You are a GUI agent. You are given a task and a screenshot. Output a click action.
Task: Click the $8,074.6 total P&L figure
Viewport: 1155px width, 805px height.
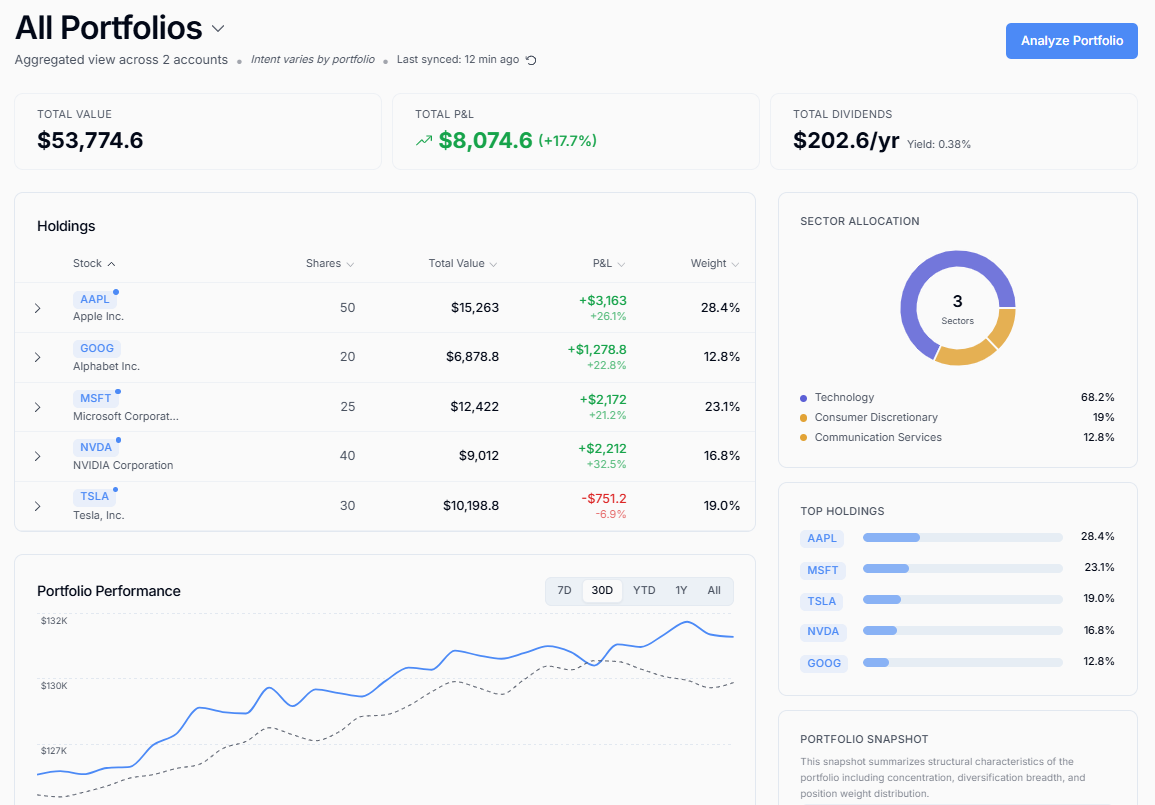coord(485,140)
